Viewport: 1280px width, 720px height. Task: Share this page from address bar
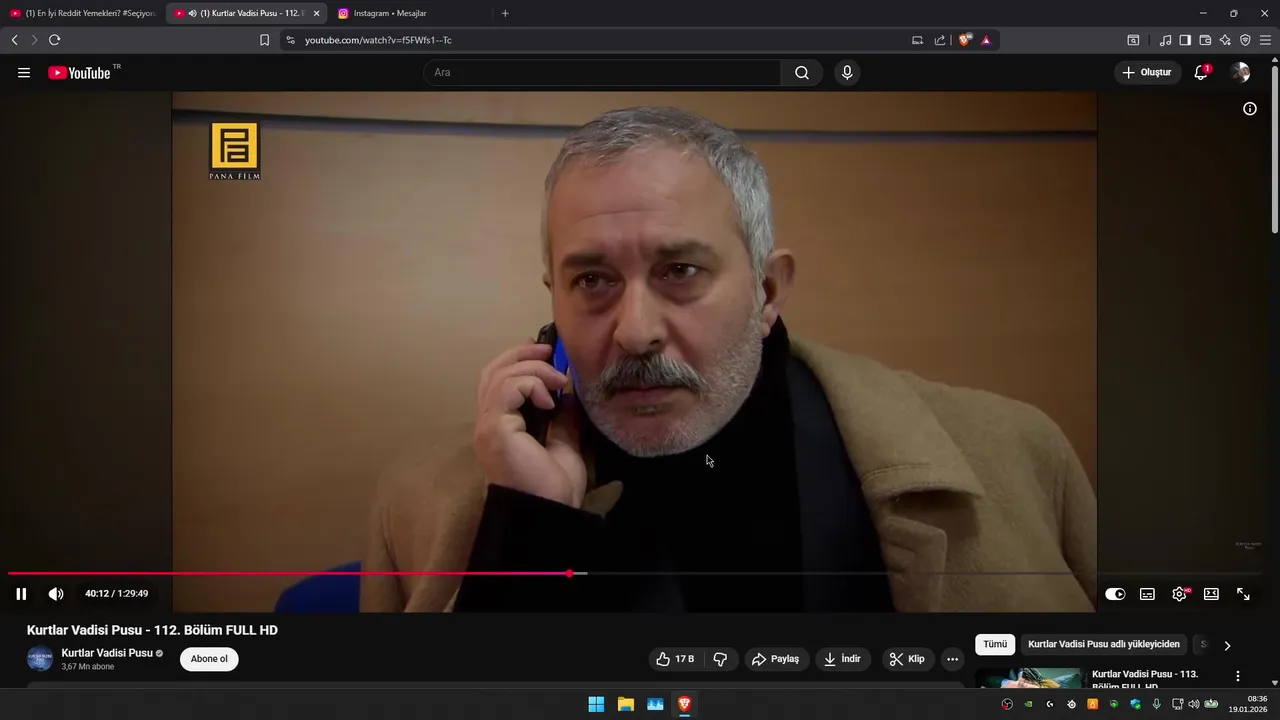pyautogui.click(x=940, y=40)
